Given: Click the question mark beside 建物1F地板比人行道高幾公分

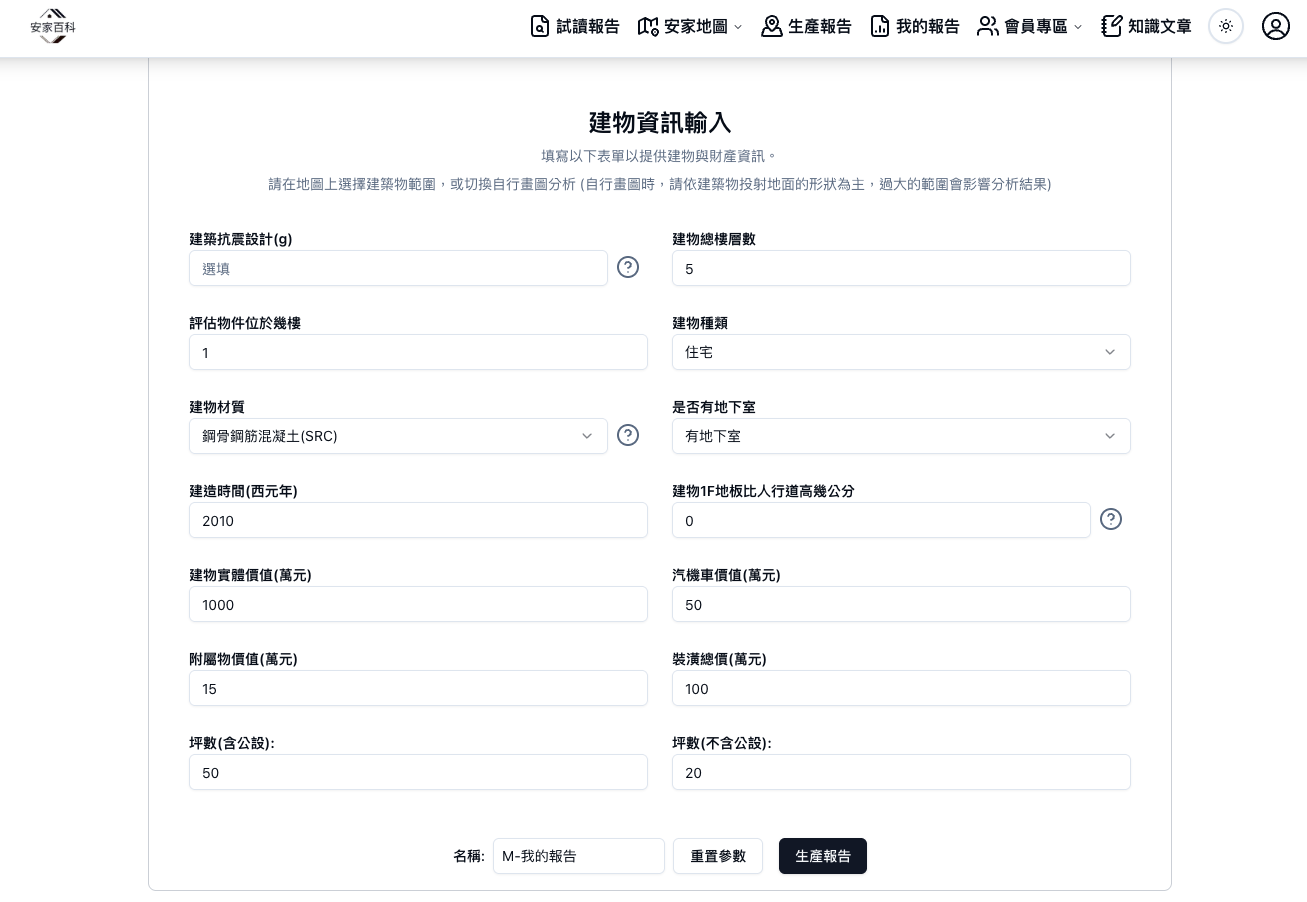Looking at the screenshot, I should point(1111,519).
